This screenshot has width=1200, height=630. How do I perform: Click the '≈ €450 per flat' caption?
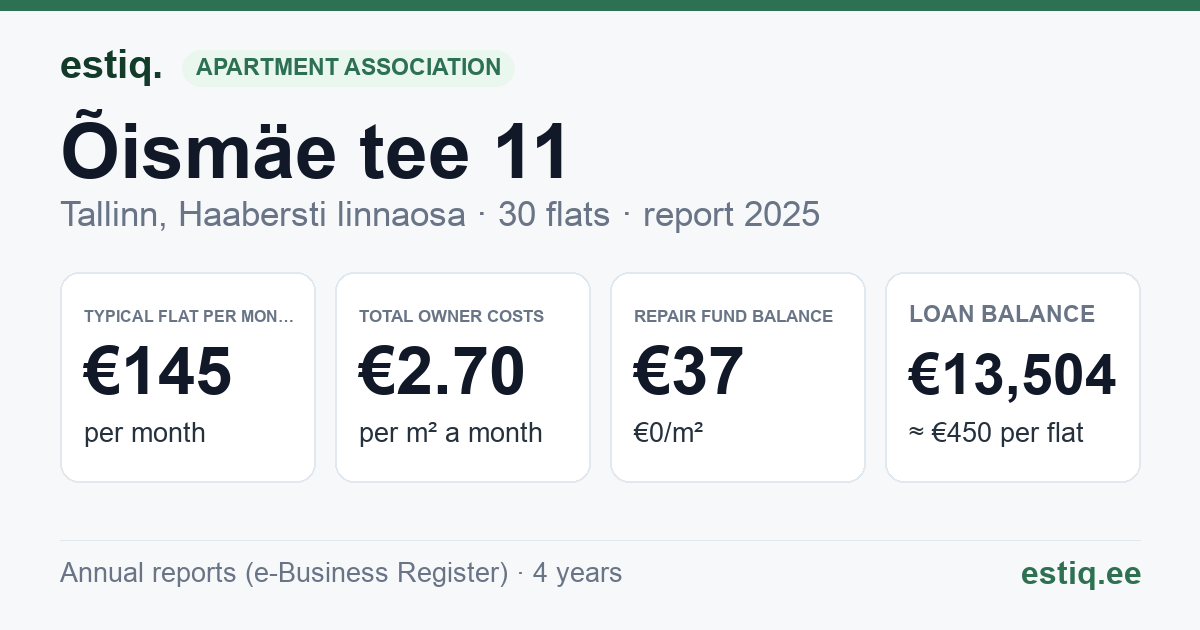996,433
